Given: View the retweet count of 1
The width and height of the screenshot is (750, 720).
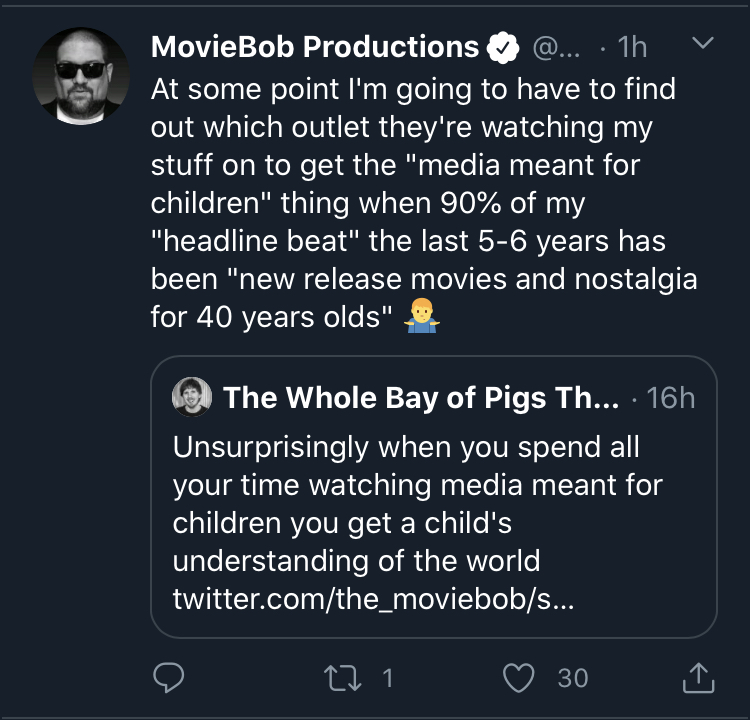Looking at the screenshot, I should [387, 678].
